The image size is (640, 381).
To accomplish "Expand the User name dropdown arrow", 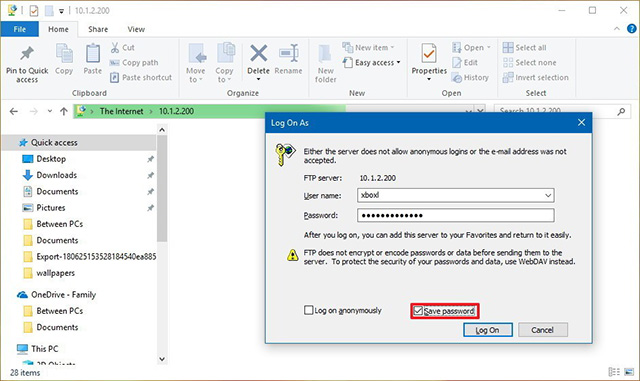I will point(548,196).
